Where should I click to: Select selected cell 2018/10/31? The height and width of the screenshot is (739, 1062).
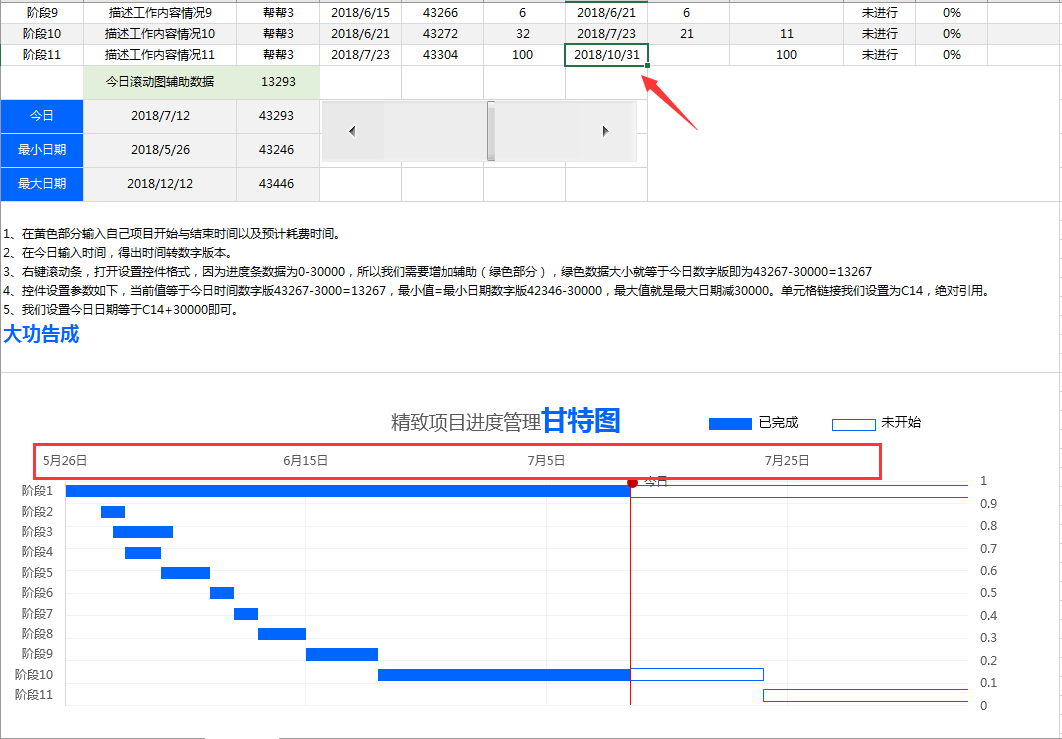[607, 55]
